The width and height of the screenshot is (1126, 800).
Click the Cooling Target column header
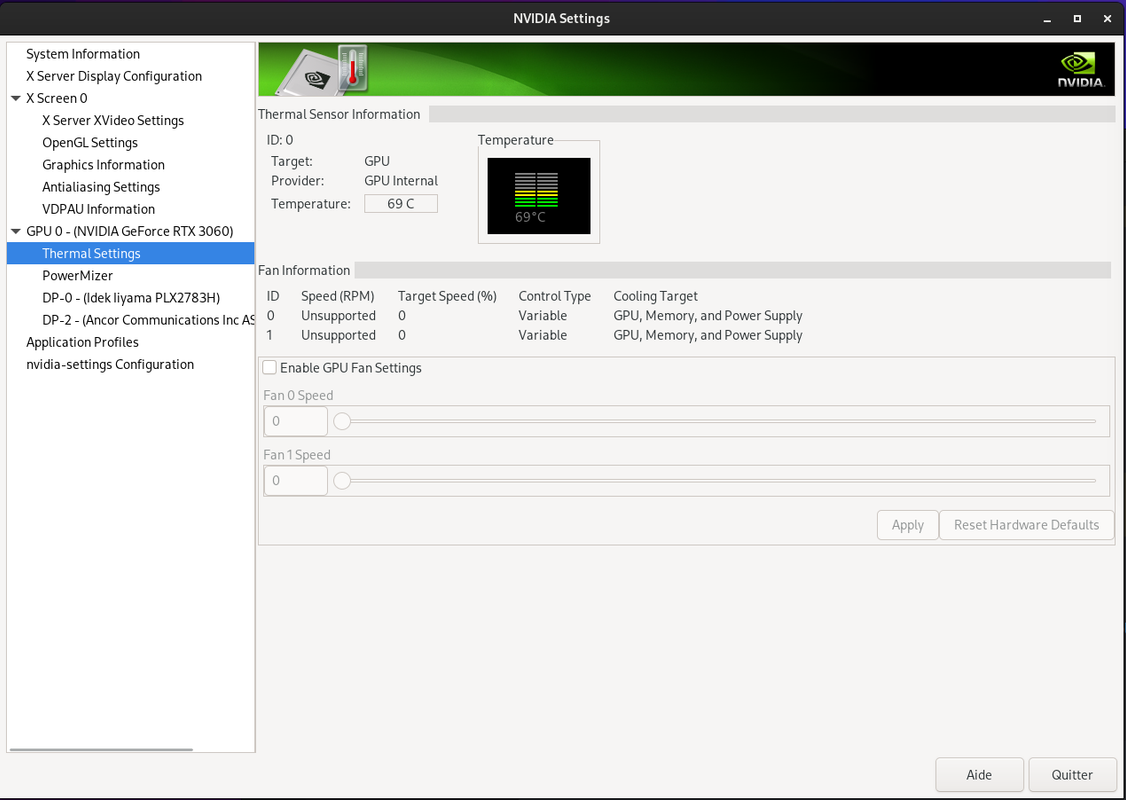(656, 297)
